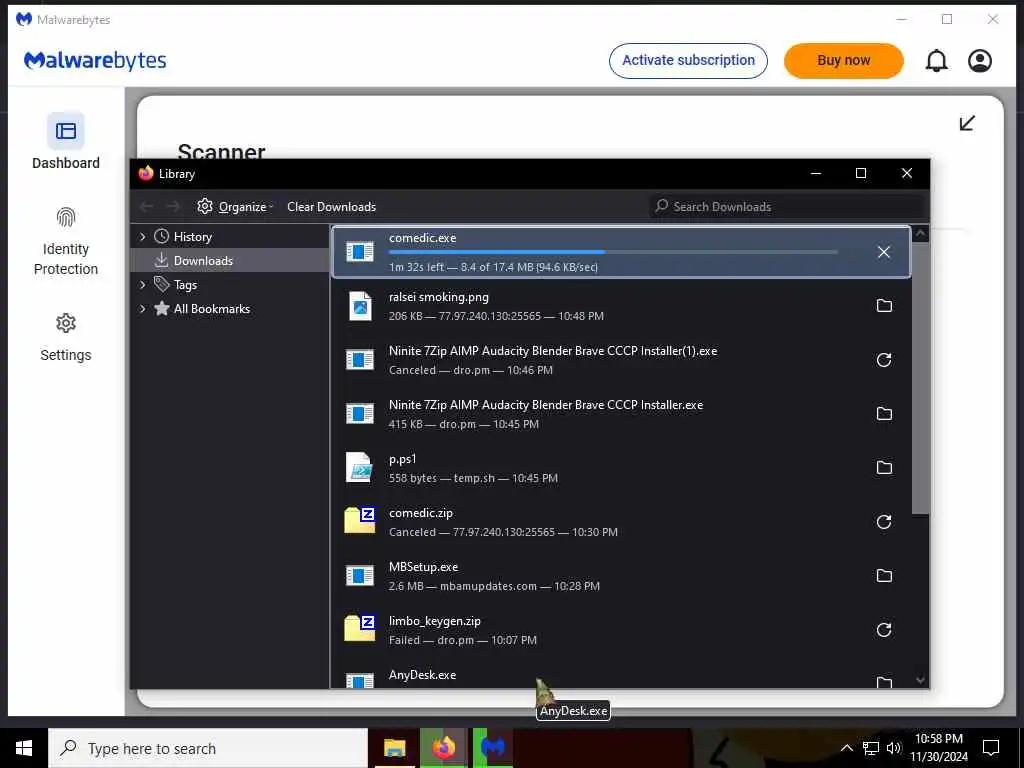This screenshot has width=1024, height=768.
Task: Click the ralsei smoking.png image icon
Action: coord(360,306)
